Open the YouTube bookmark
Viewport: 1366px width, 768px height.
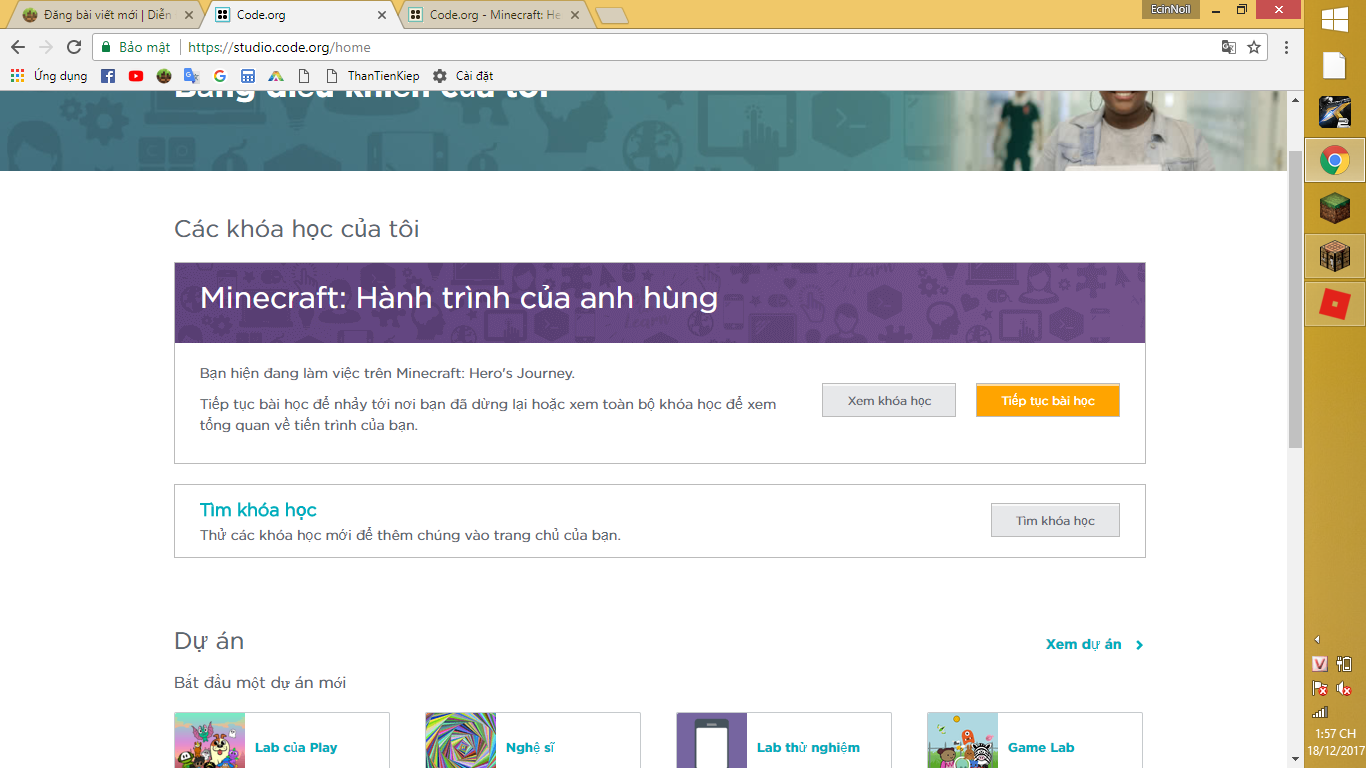(x=136, y=76)
